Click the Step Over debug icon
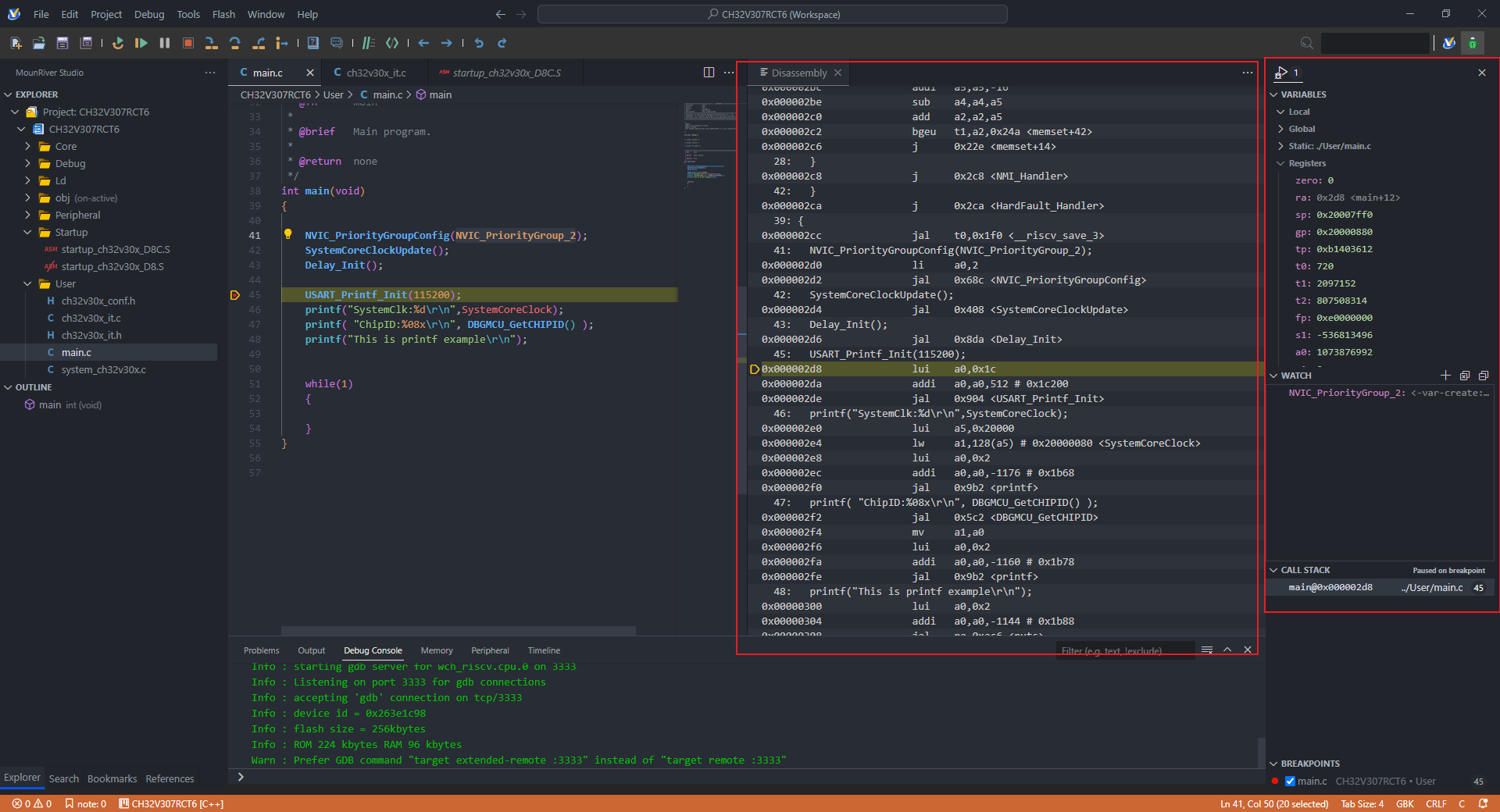The width and height of the screenshot is (1500, 812). [234, 43]
